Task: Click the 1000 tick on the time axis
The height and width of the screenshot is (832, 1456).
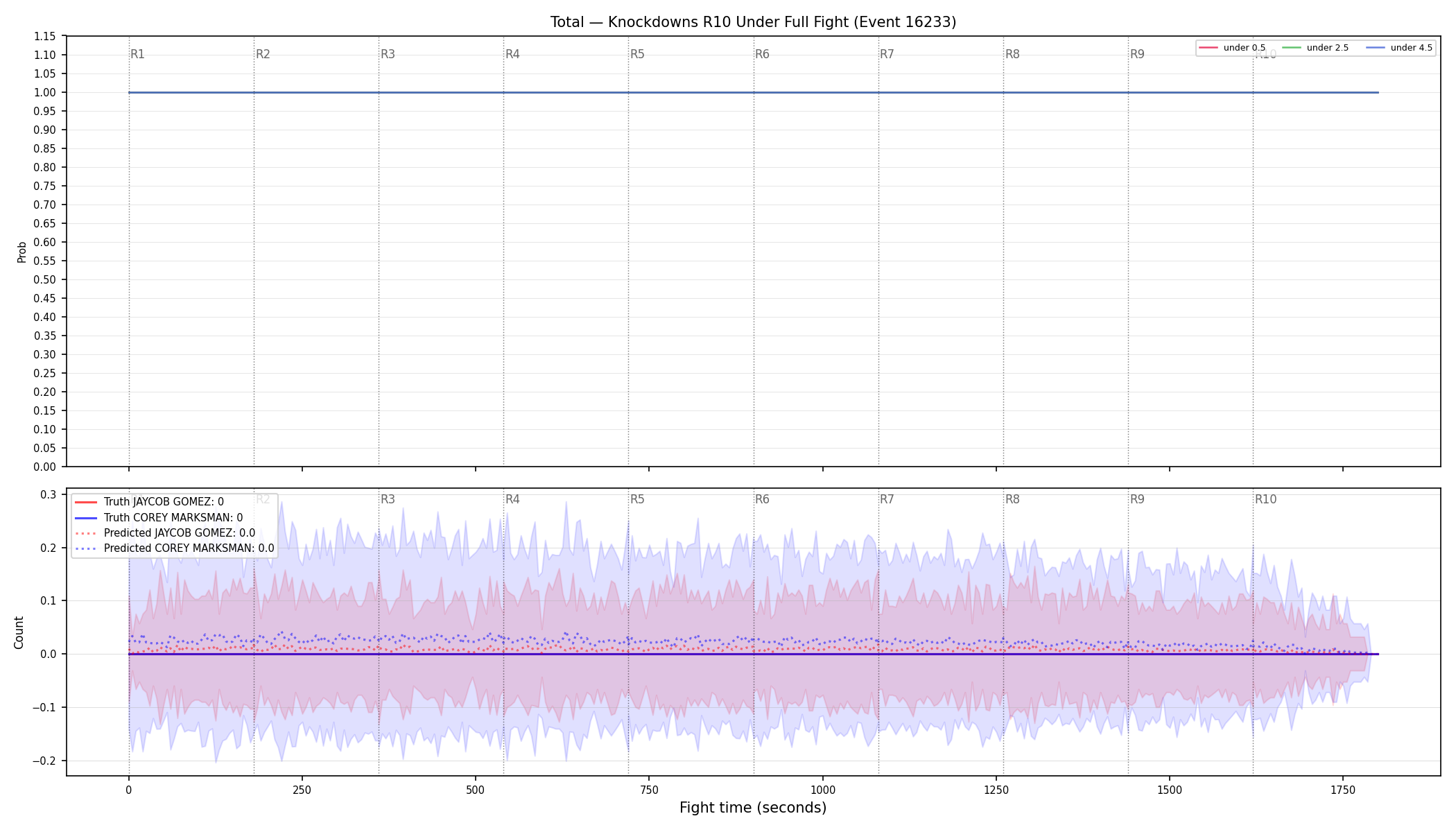Action: [x=823, y=790]
